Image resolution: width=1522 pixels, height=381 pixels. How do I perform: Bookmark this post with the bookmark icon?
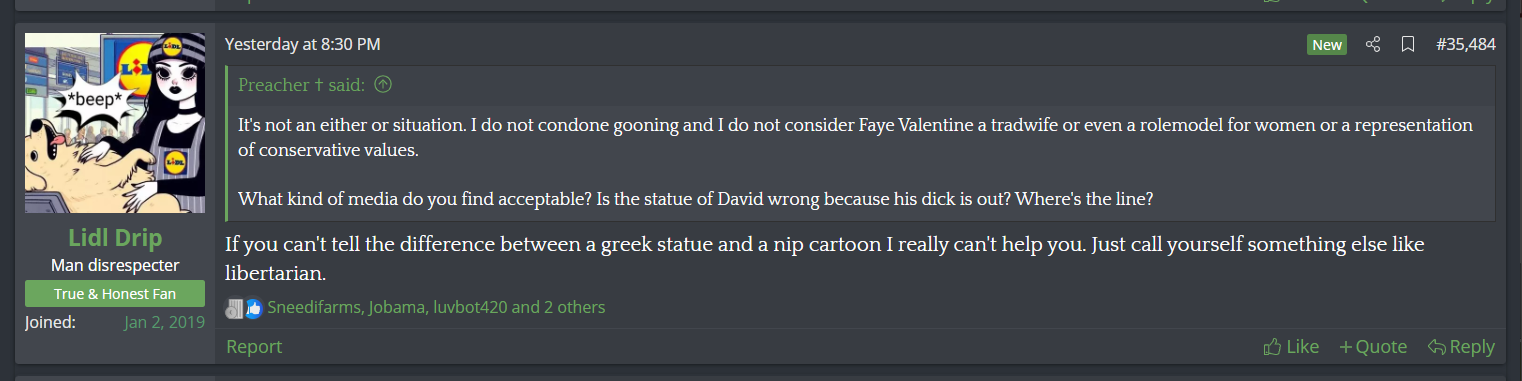1407,45
